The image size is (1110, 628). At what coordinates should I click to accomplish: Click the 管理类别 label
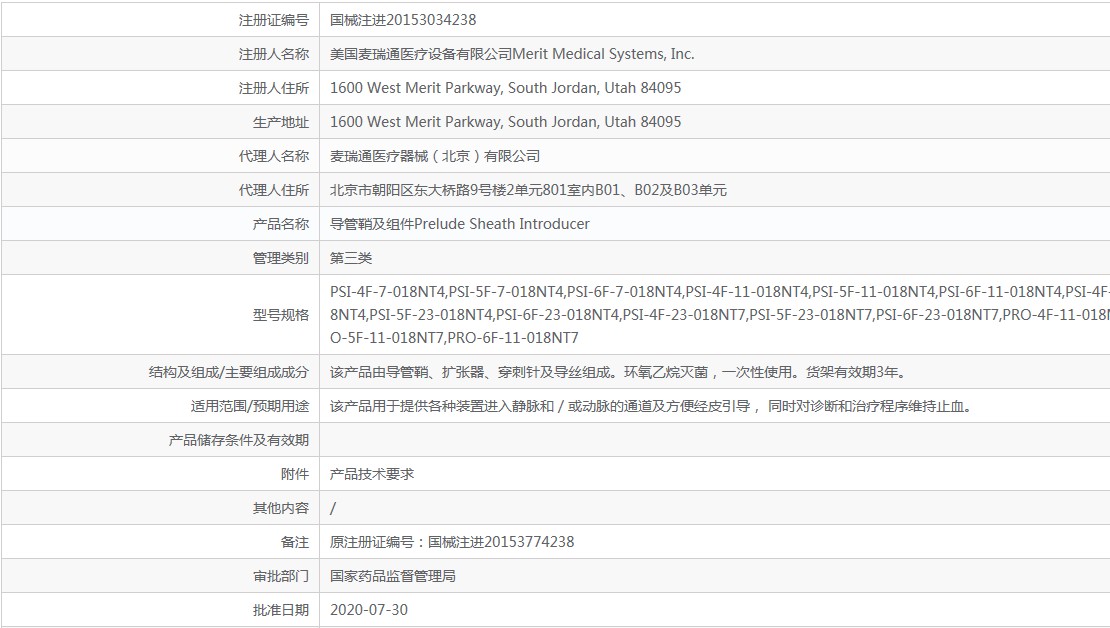point(281,258)
